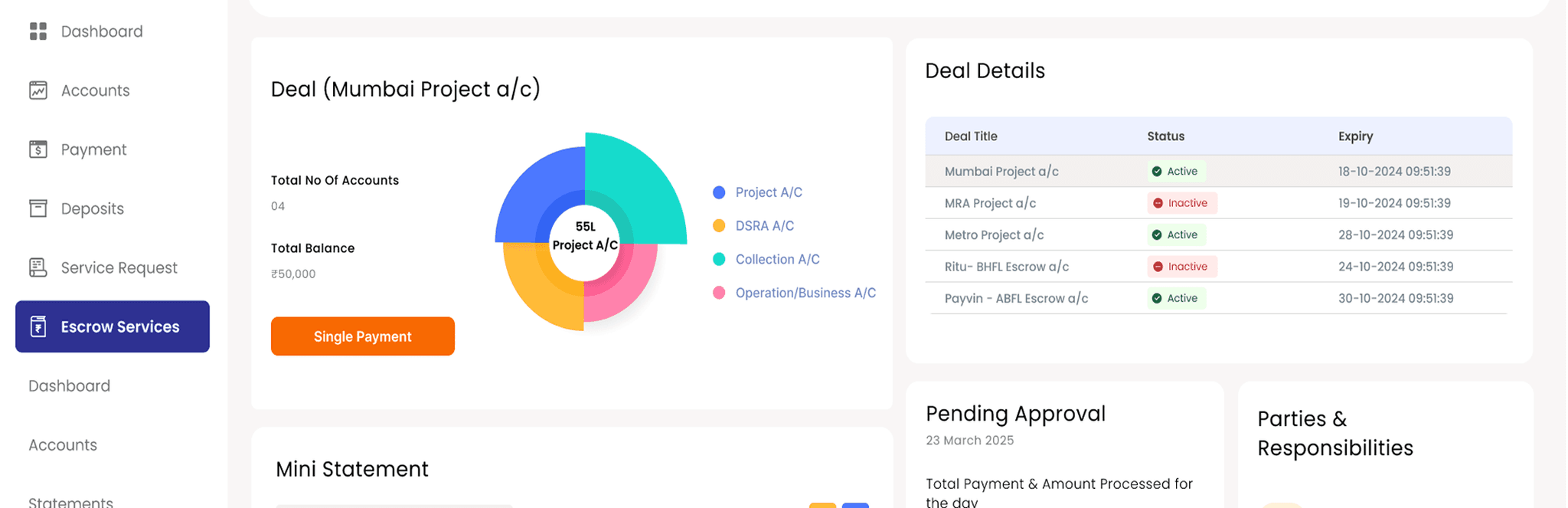Click the Payment dollar icon in sidebar
Viewport: 1568px width, 508px height.
(38, 149)
